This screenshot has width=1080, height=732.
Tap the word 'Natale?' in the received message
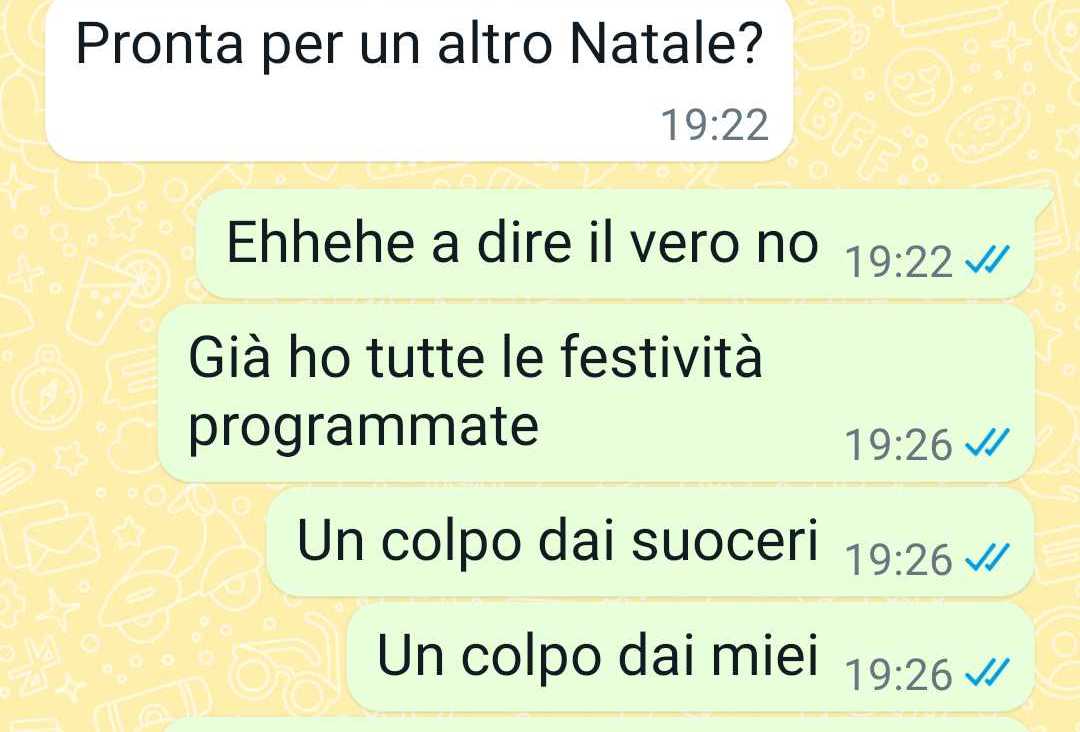667,43
